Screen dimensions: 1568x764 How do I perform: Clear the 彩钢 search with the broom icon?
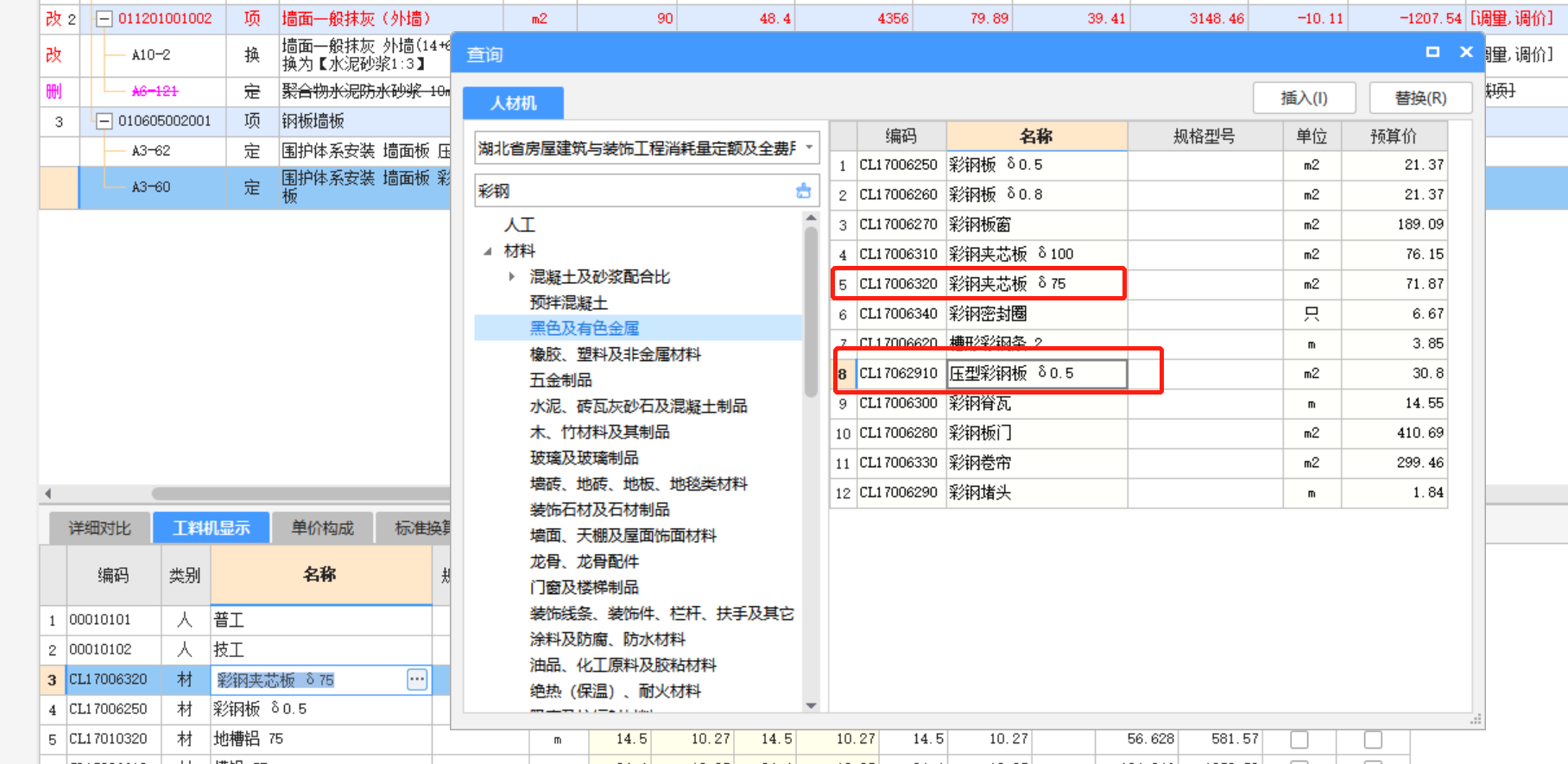click(804, 191)
